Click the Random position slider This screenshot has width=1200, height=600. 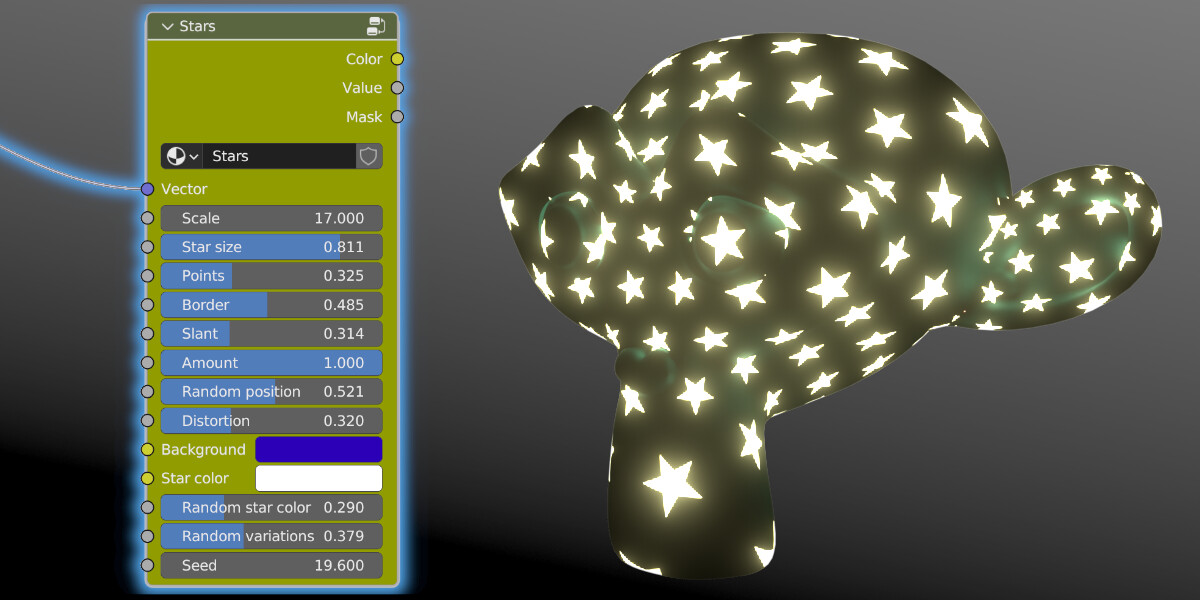[272, 392]
